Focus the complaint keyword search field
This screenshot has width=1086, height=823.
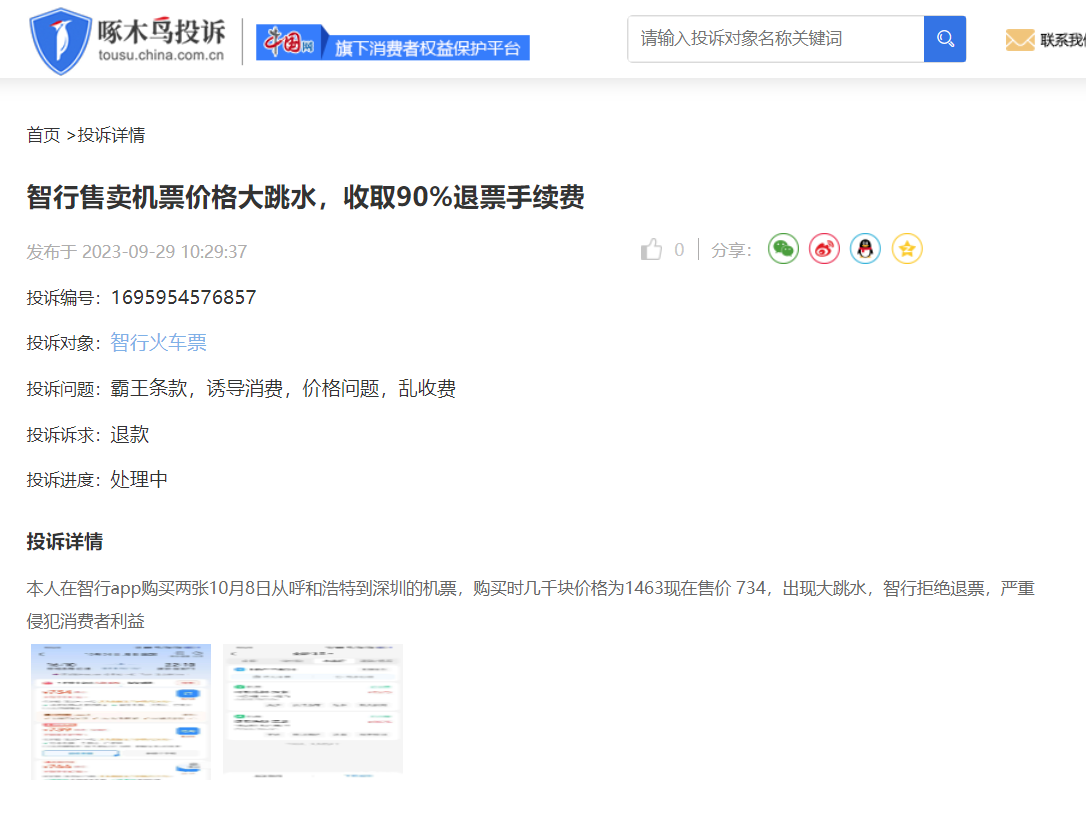[x=776, y=39]
